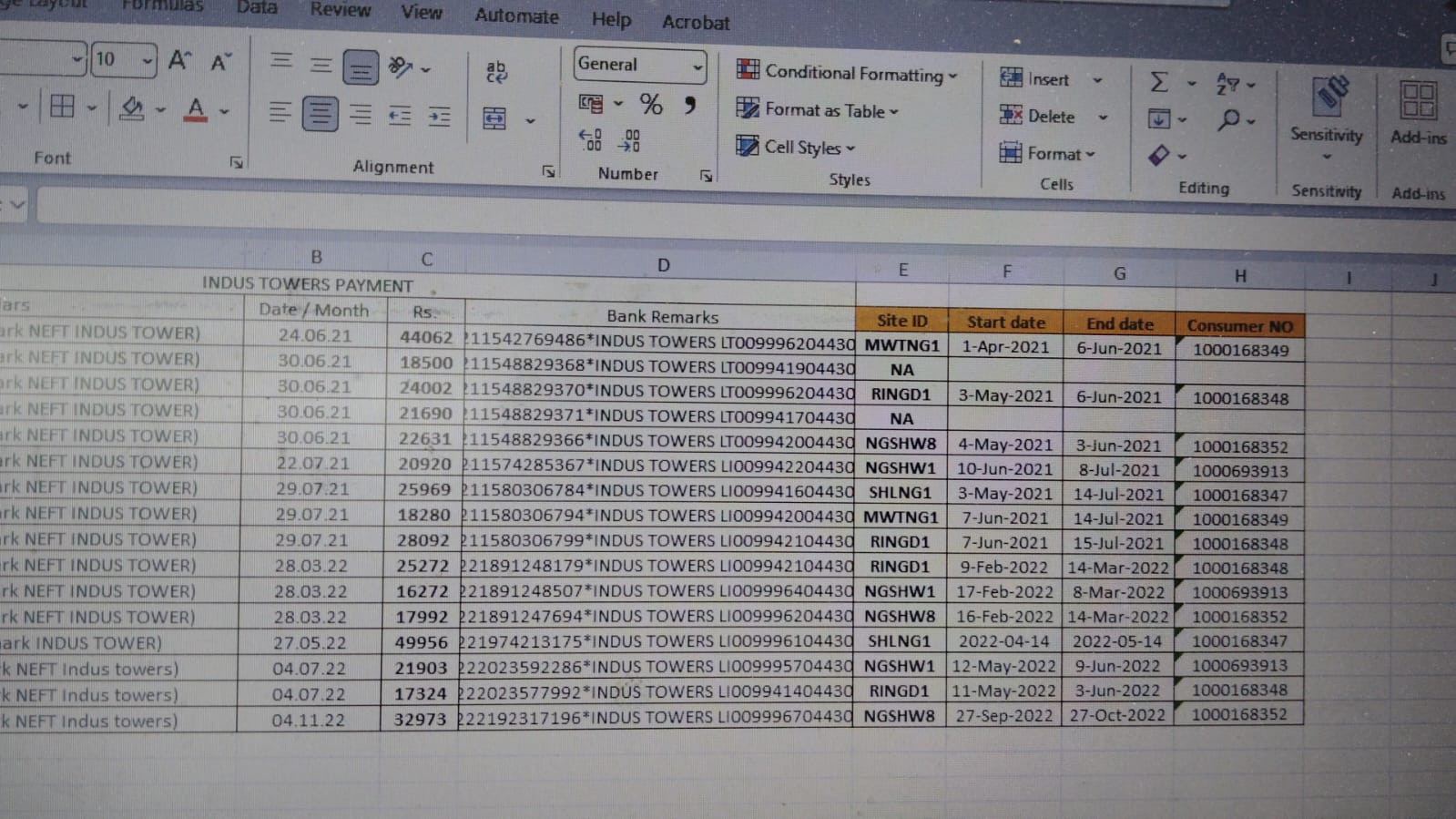This screenshot has width=1456, height=819.
Task: Align text right
Action: pos(361,115)
